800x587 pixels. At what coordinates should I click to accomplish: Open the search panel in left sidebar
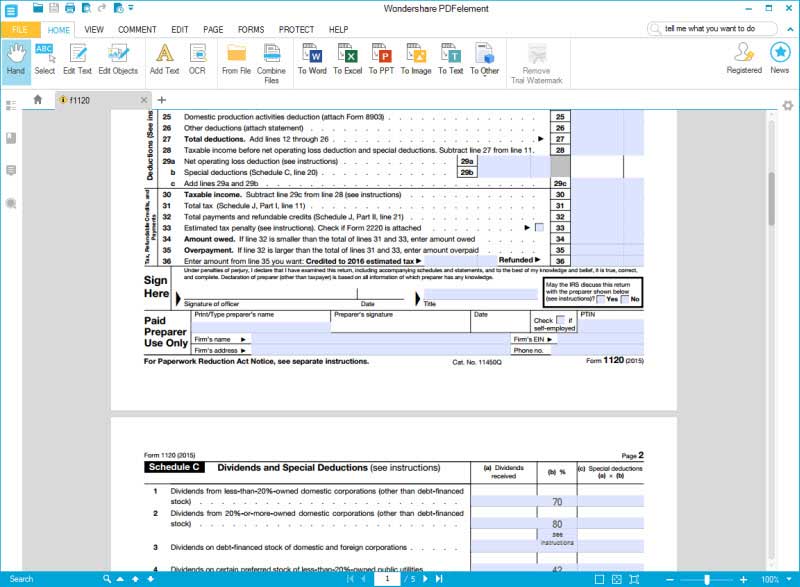click(x=11, y=203)
